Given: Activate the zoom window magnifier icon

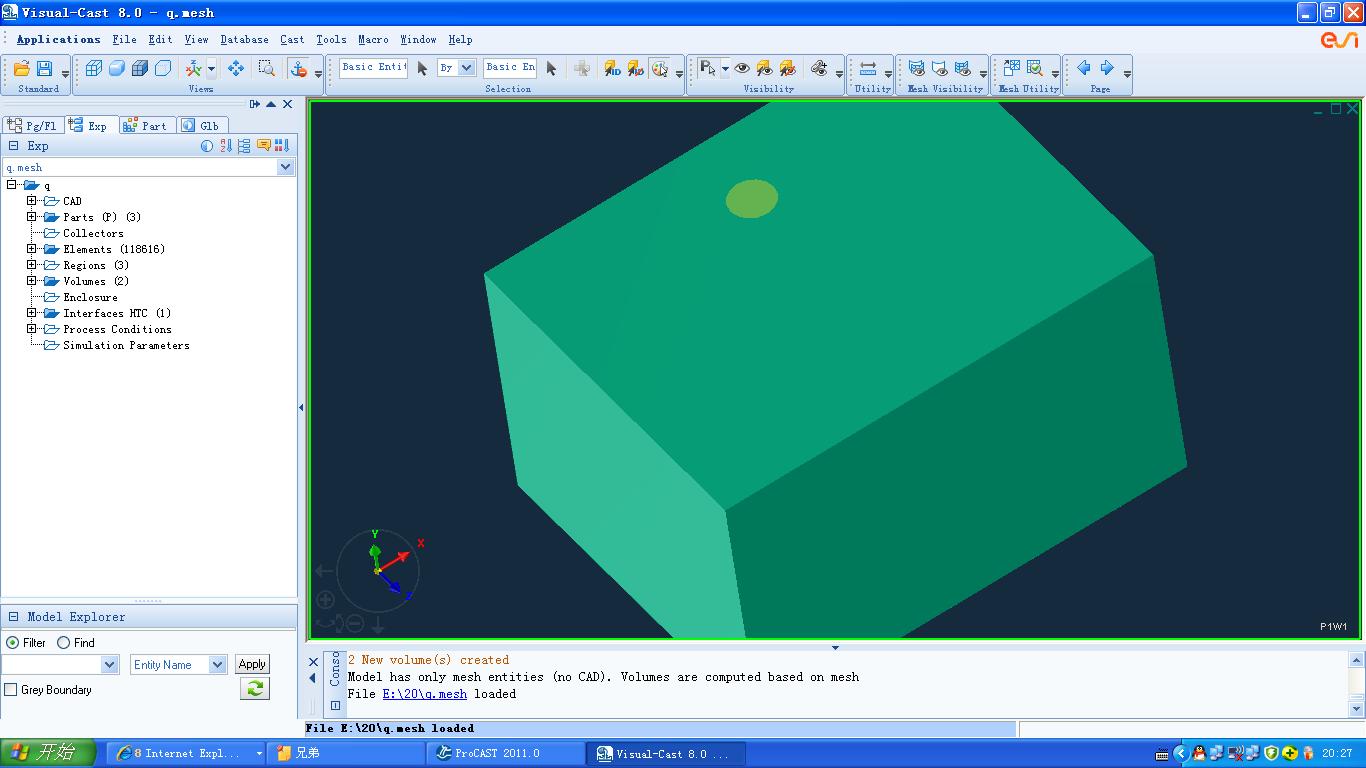Looking at the screenshot, I should click(266, 68).
